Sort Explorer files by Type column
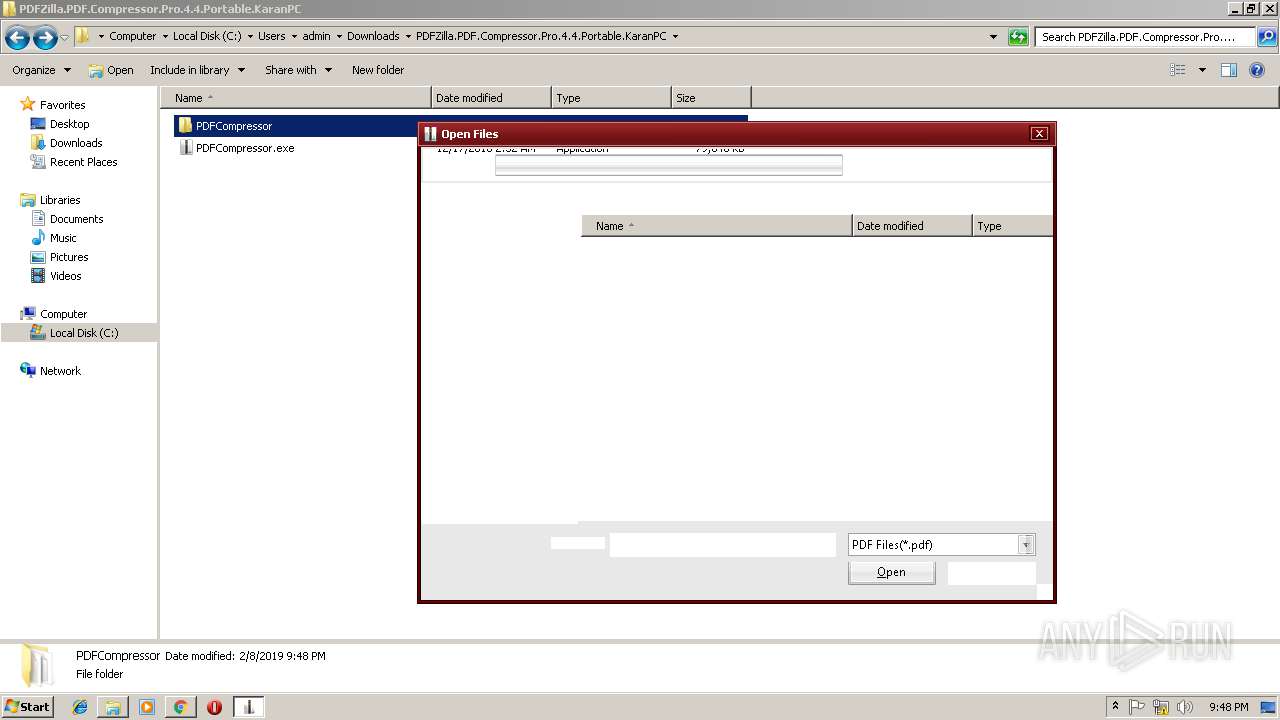Viewport: 1280px width, 720px height. (611, 98)
